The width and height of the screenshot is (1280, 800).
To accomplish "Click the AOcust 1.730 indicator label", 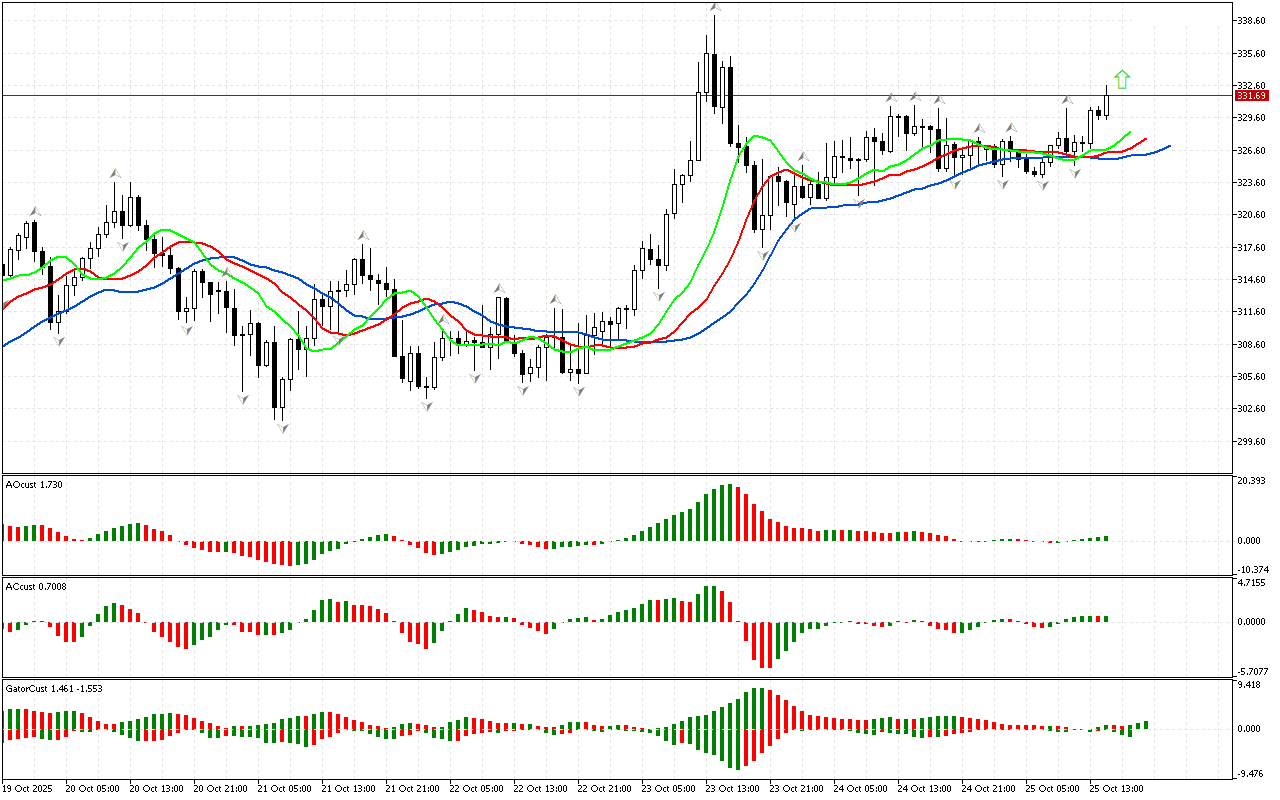I will click(36, 485).
